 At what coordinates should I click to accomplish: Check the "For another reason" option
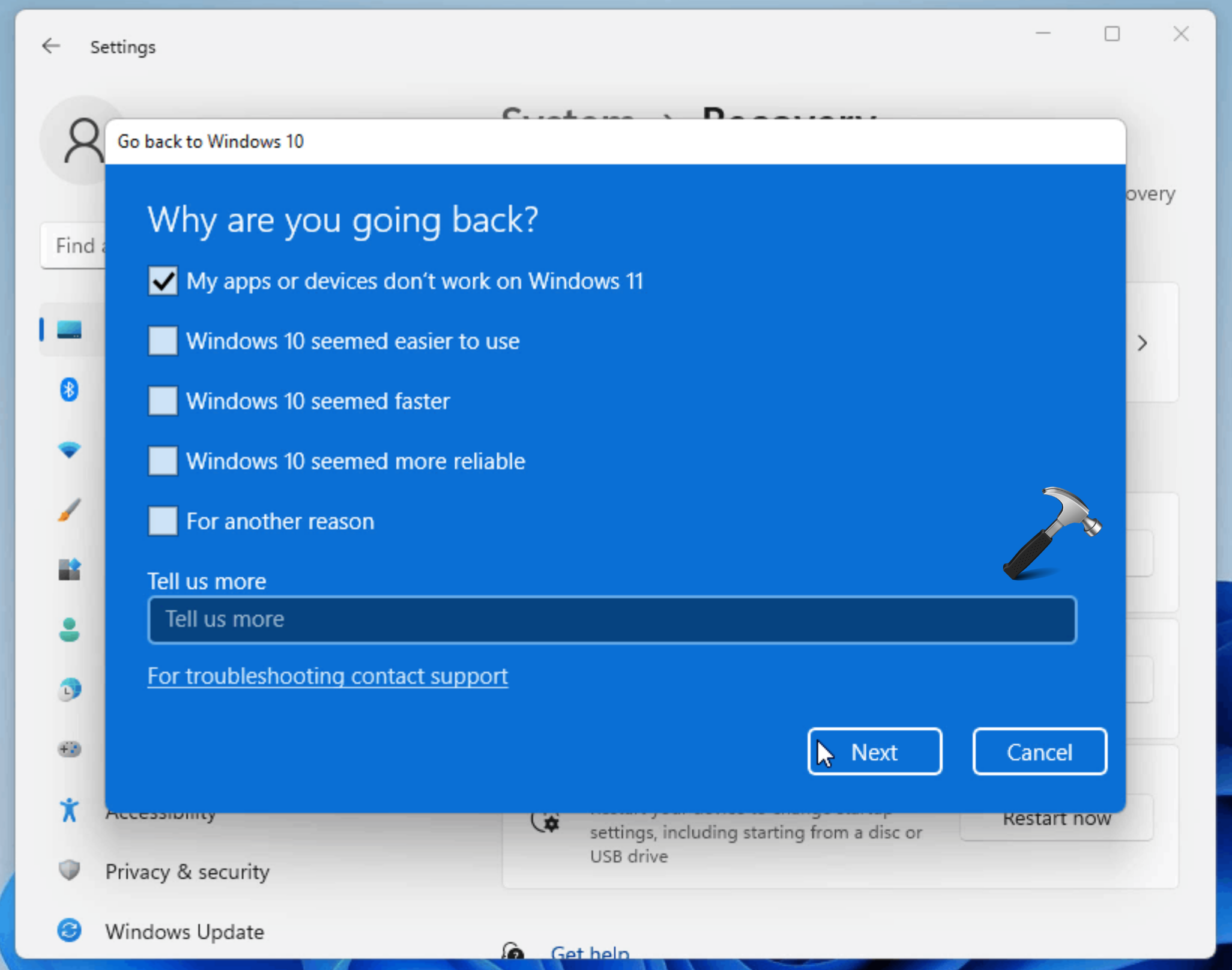pyautogui.click(x=162, y=521)
